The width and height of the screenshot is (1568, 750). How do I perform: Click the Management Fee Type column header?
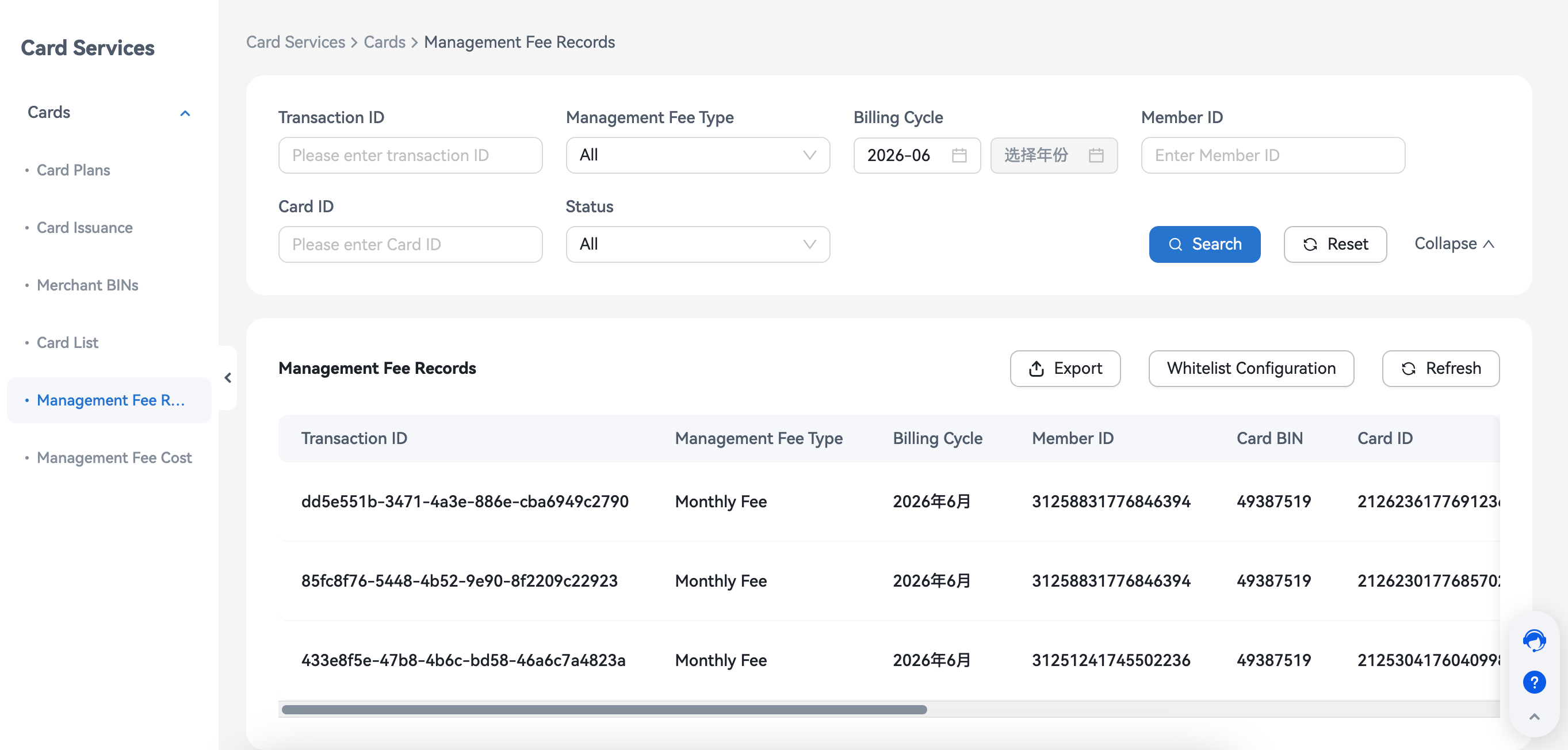click(759, 438)
